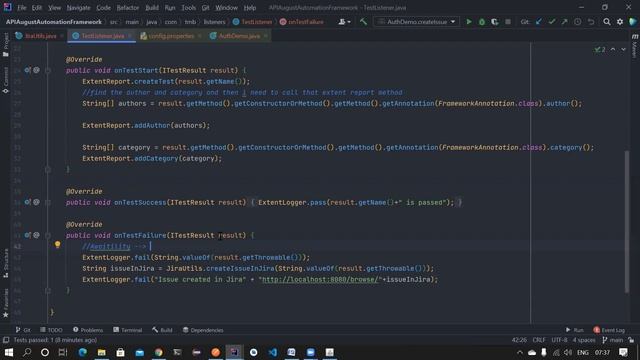Open the 4 spaces indent selector
Screen dimensions: 640x360
[584, 340]
